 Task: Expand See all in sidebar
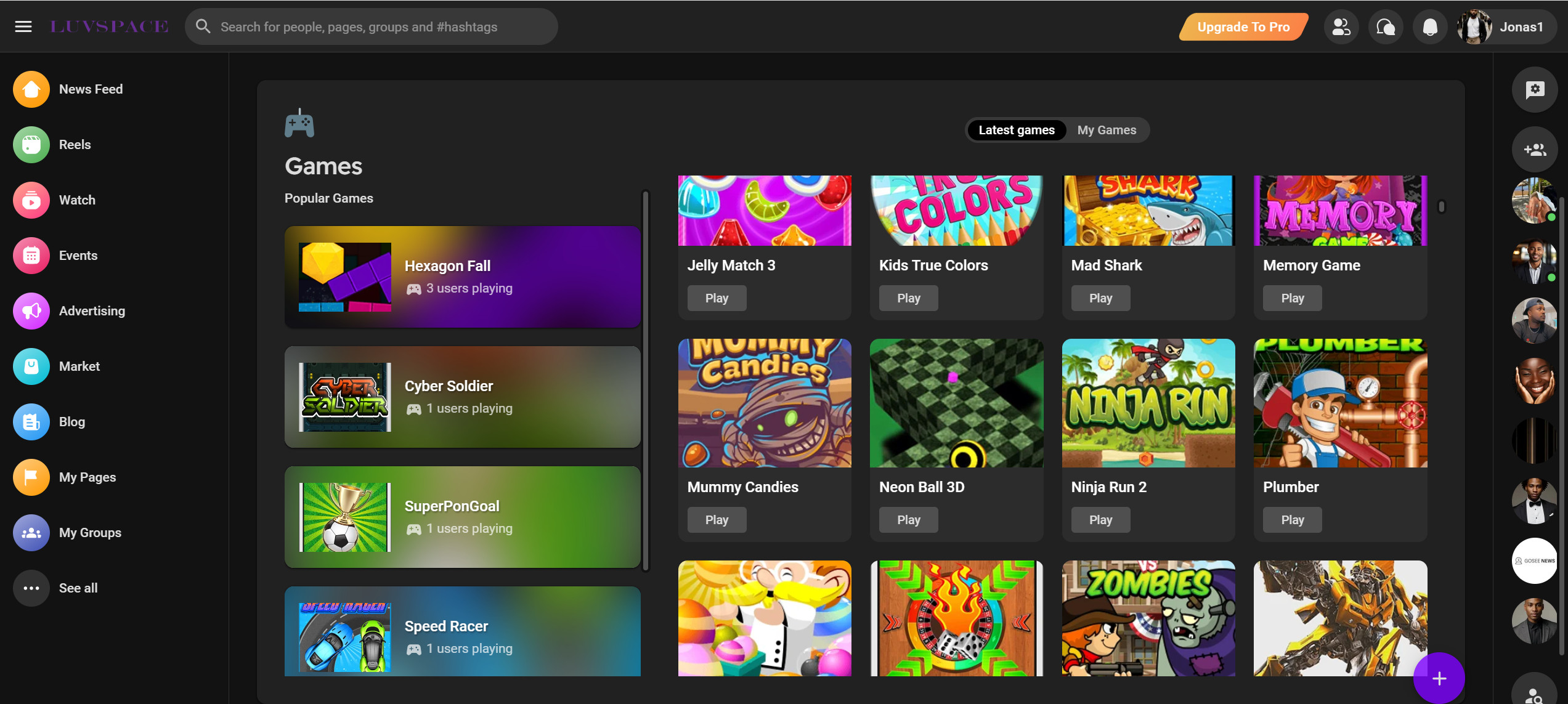tap(55, 588)
